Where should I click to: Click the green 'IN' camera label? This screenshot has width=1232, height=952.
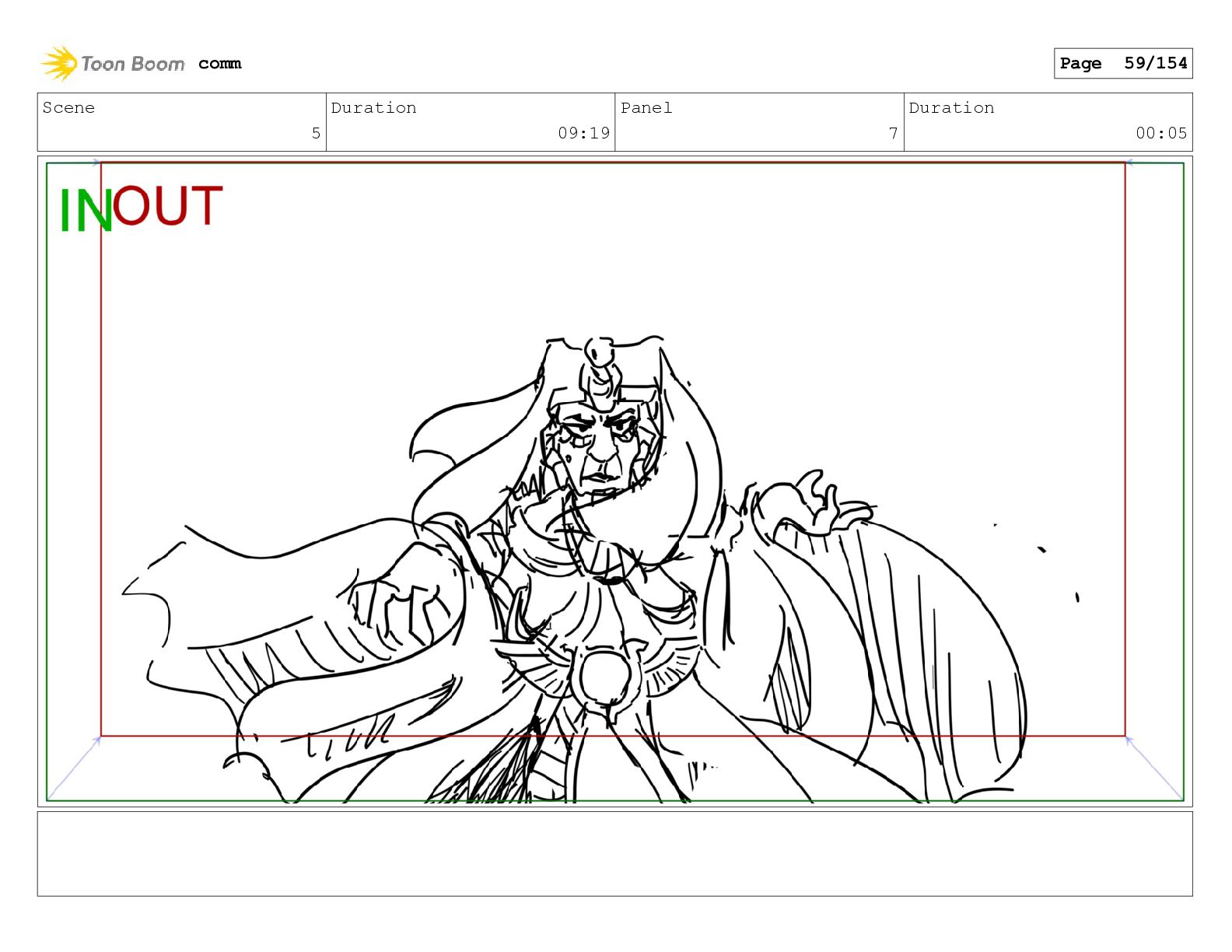pos(86,211)
